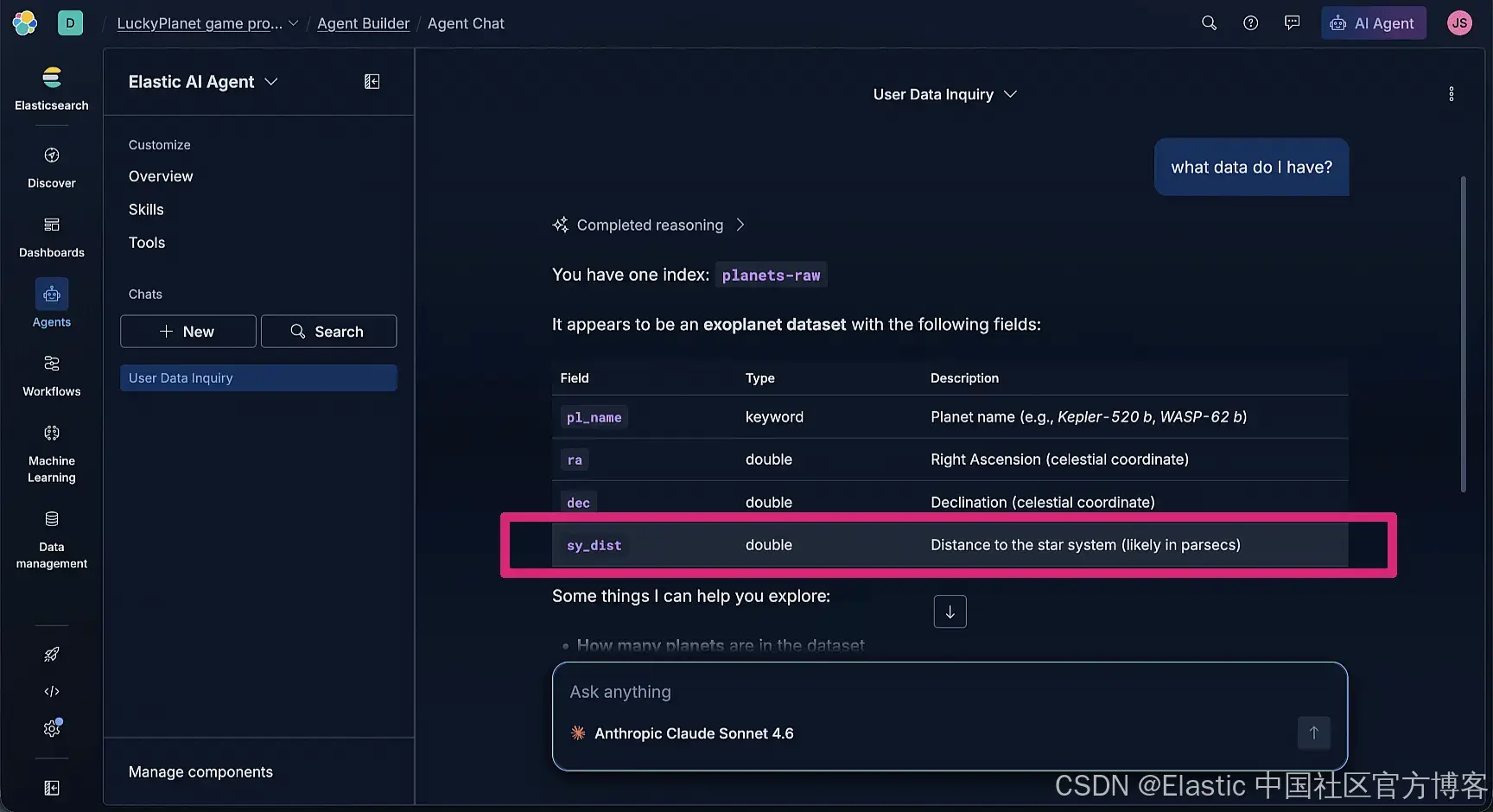Click the Declination description cell
The image size is (1493, 812).
(1042, 503)
